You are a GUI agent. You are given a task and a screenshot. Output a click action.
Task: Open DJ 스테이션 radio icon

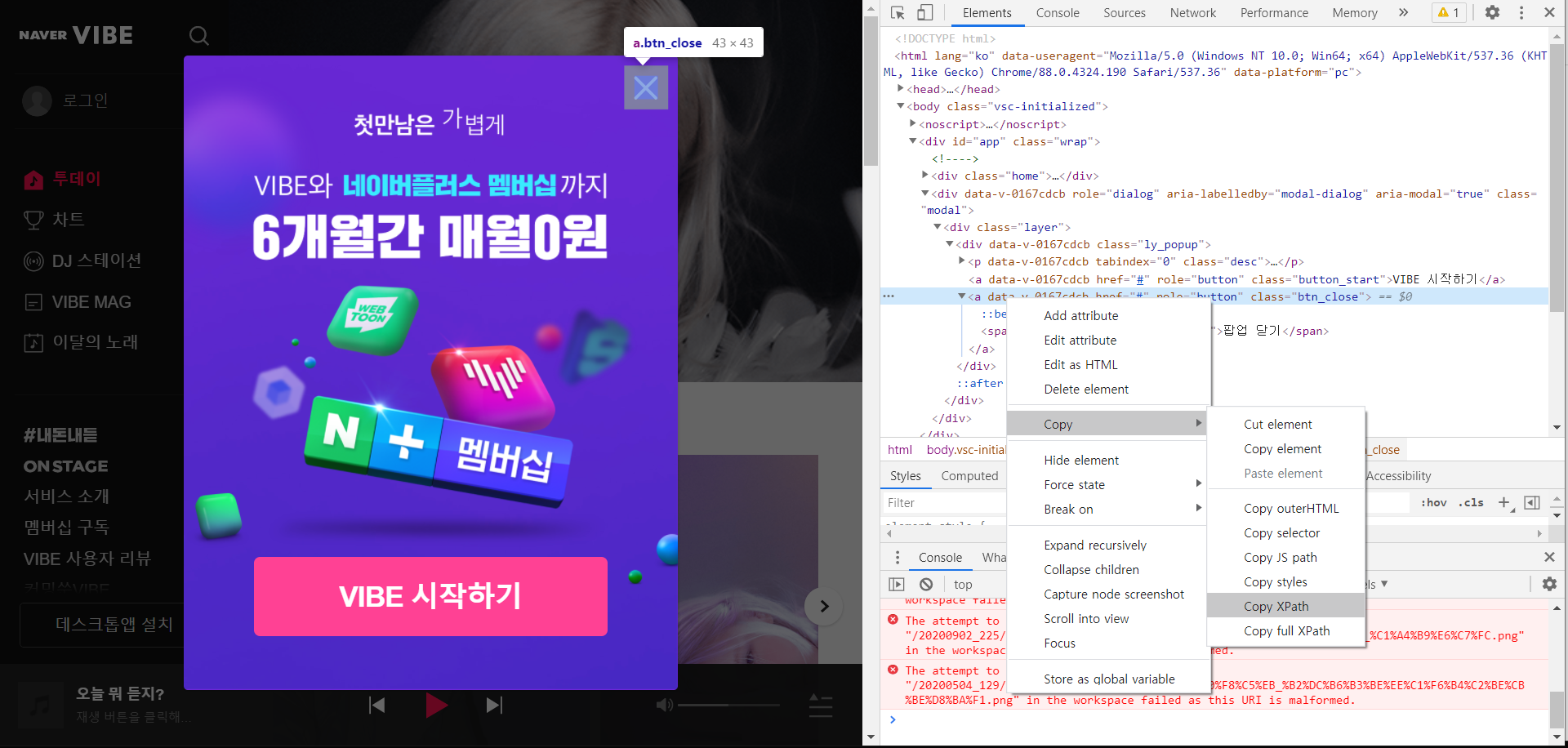[33, 261]
